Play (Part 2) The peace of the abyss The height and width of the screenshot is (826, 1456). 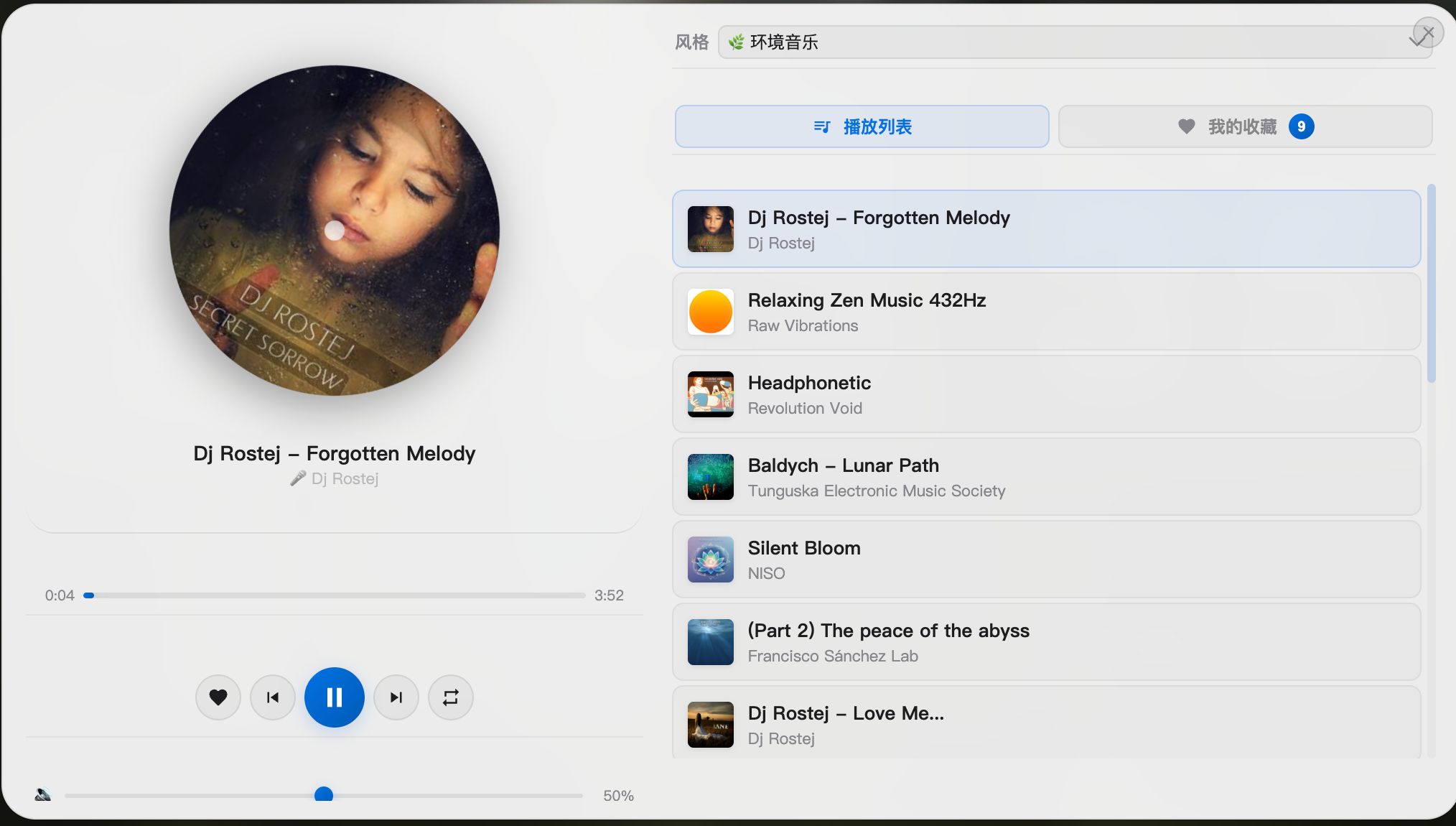click(x=1046, y=642)
